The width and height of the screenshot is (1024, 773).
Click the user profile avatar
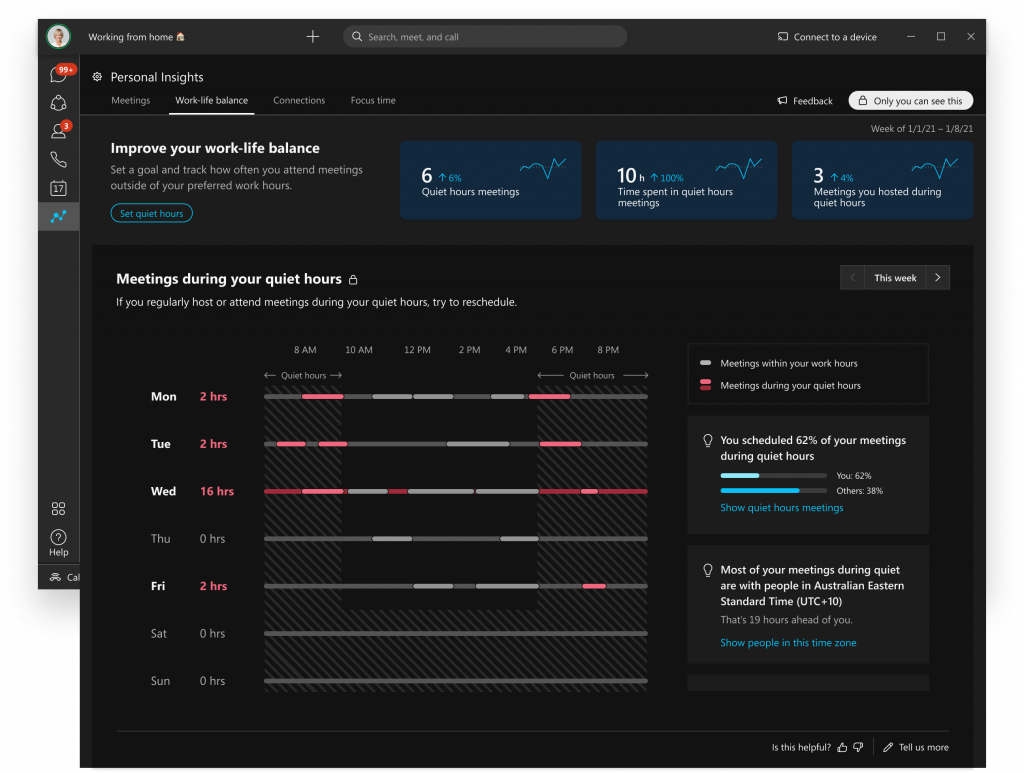[59, 37]
